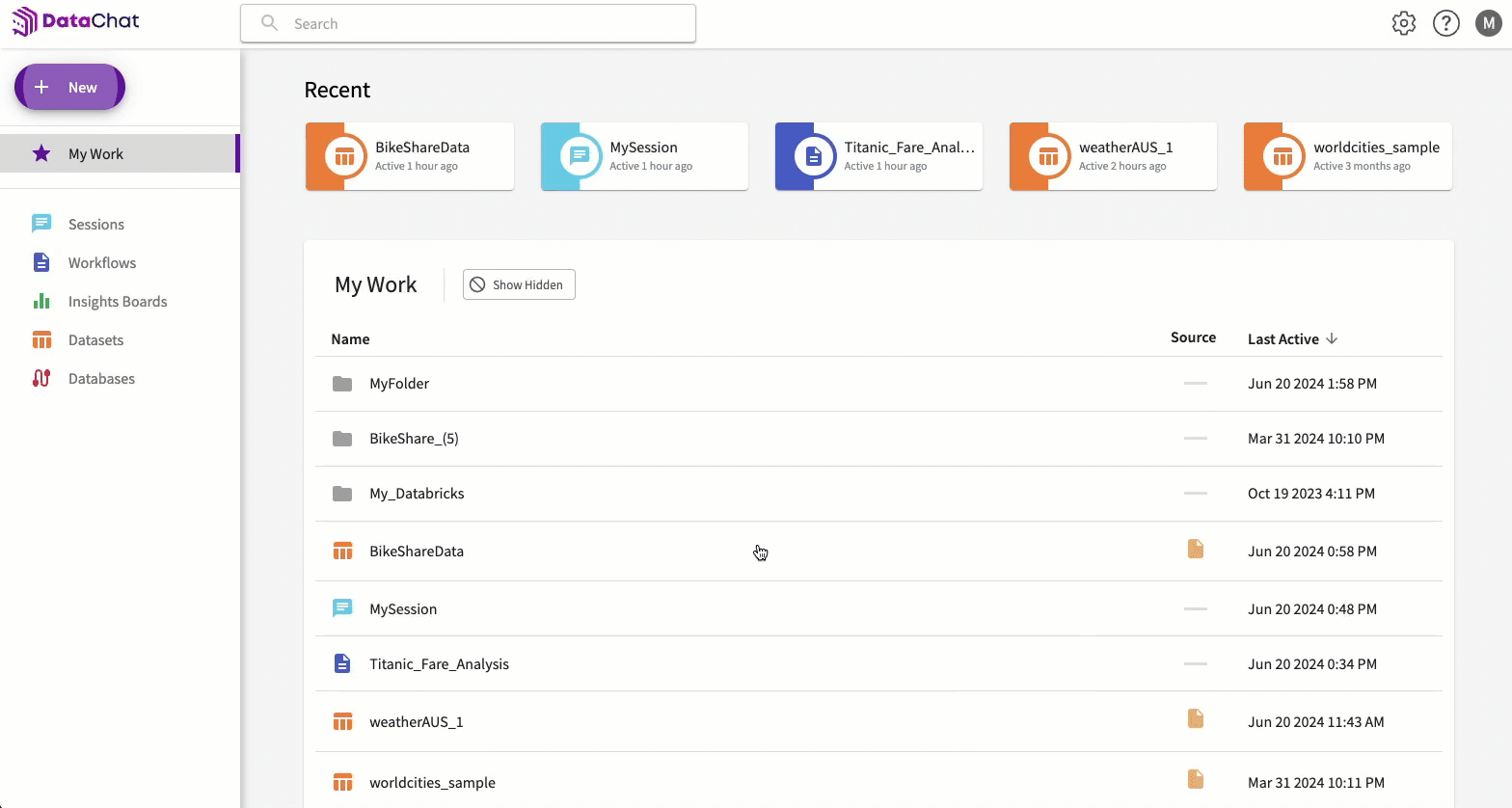The image size is (1512, 808).
Task: Click the BikeShareData recent card dataset icon
Action: [344, 156]
